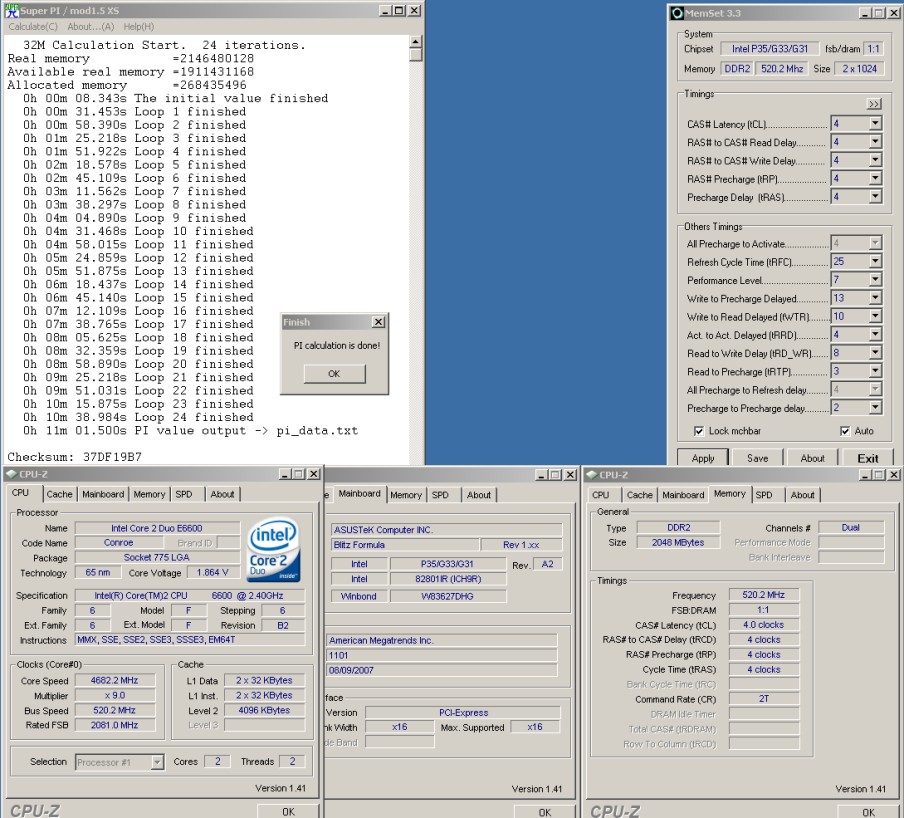The height and width of the screenshot is (818, 904).
Task: Open the Processor #1 selection dropdown
Action: coord(157,762)
